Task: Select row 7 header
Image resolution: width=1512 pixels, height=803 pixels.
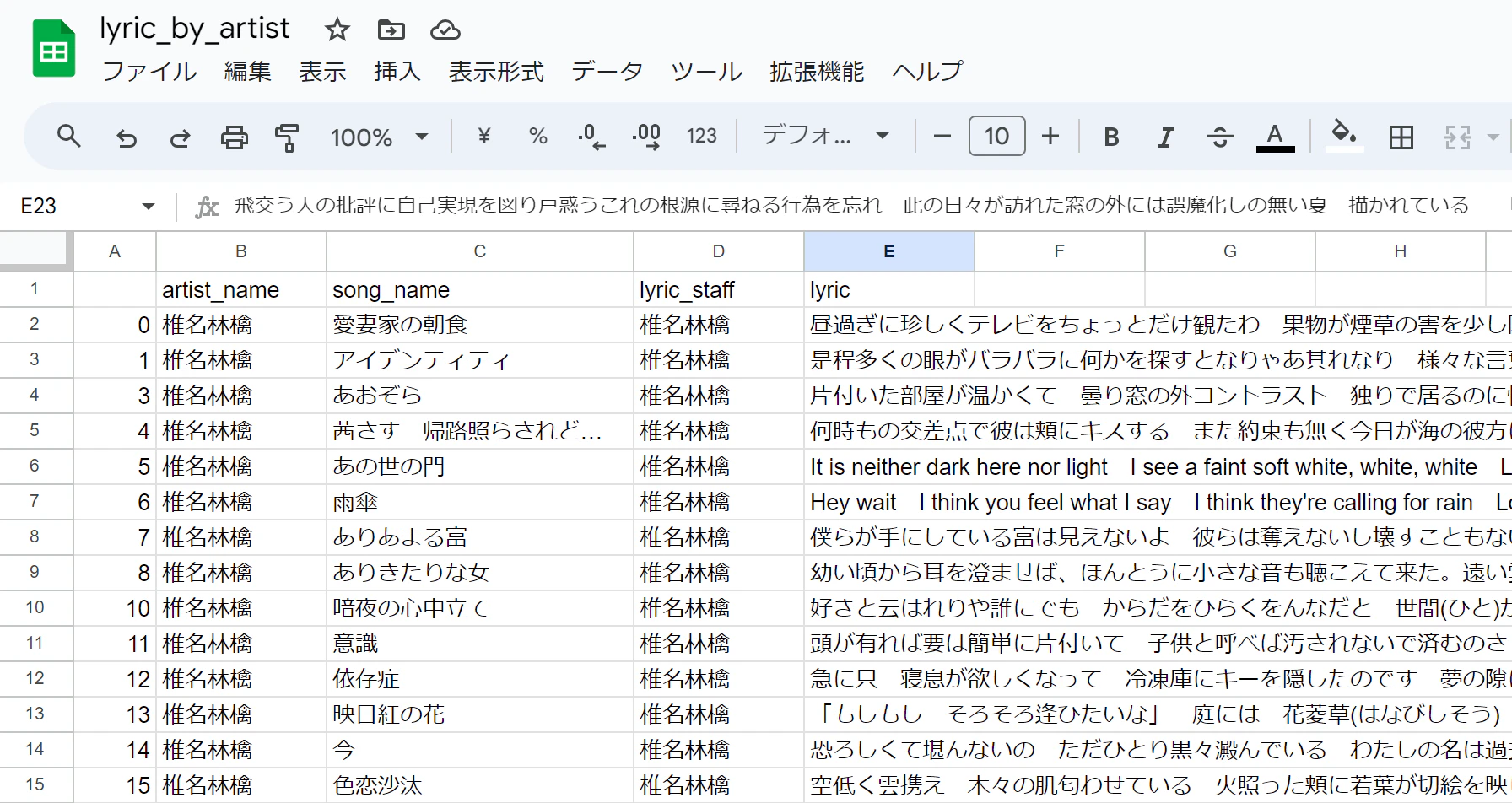Action: click(x=35, y=502)
